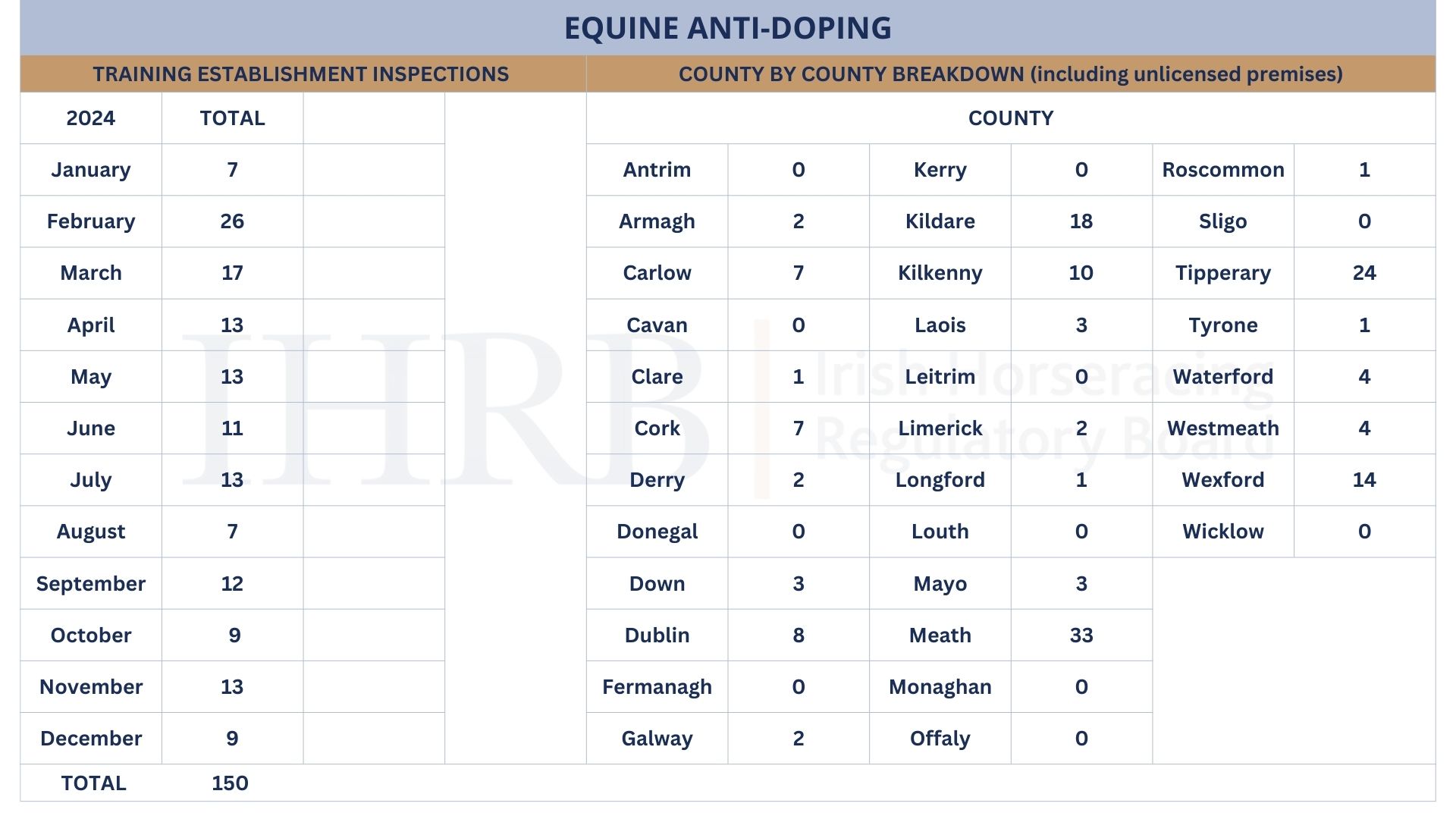This screenshot has width=1456, height=819.
Task: Select the Tipperary county cell
Action: (1223, 273)
